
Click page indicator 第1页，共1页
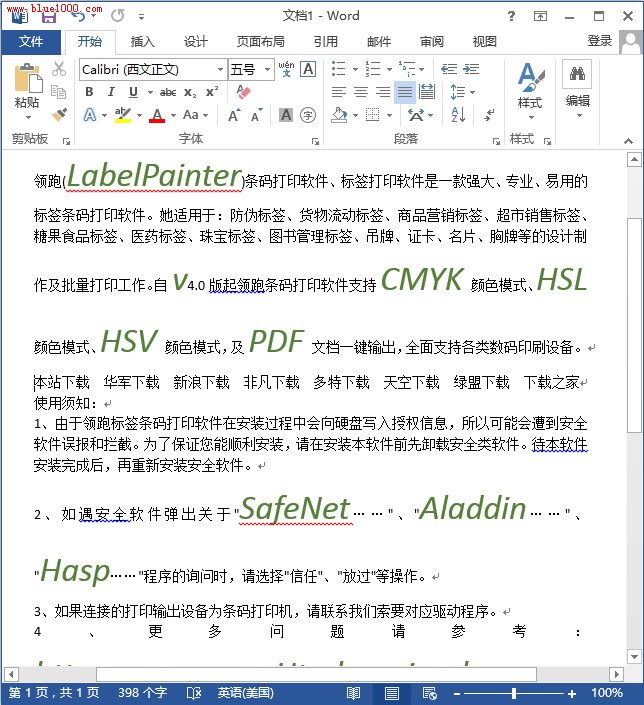[x=54, y=693]
